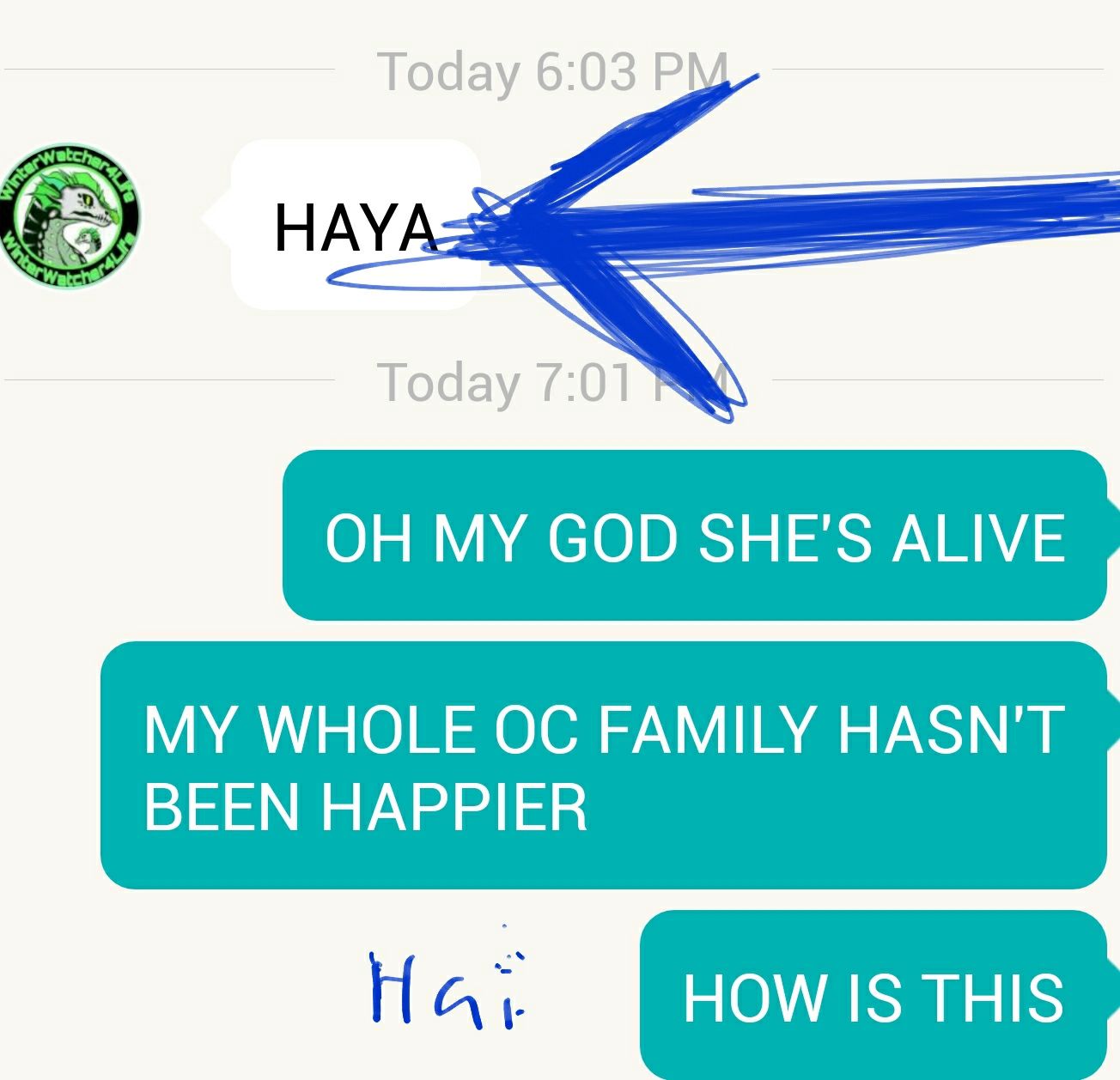The width and height of the screenshot is (1120, 1080).
Task: Click the divider line left of 6:03 PM
Action: coord(169,70)
